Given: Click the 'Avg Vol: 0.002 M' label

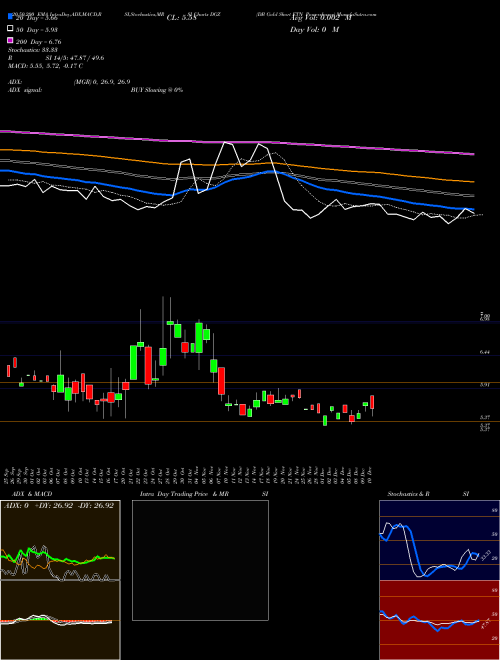Looking at the screenshot, I should point(320,18).
